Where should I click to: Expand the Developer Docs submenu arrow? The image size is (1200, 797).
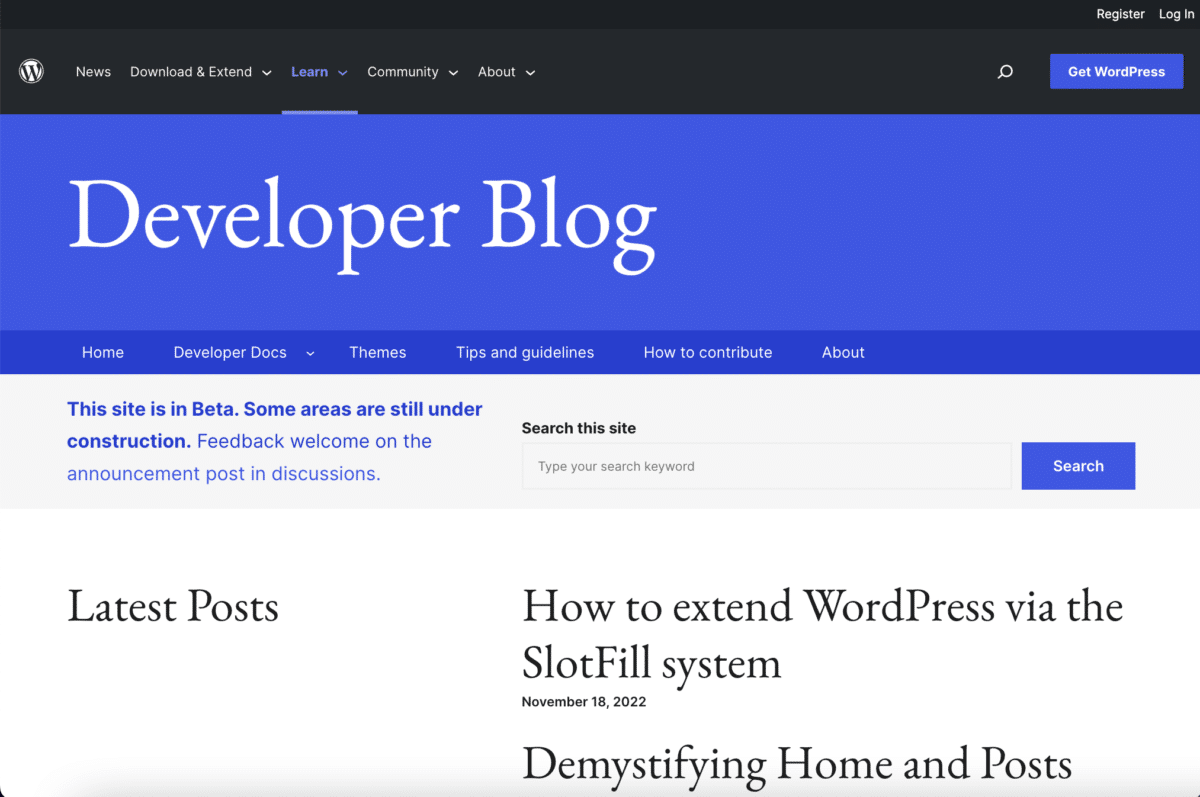(x=310, y=353)
